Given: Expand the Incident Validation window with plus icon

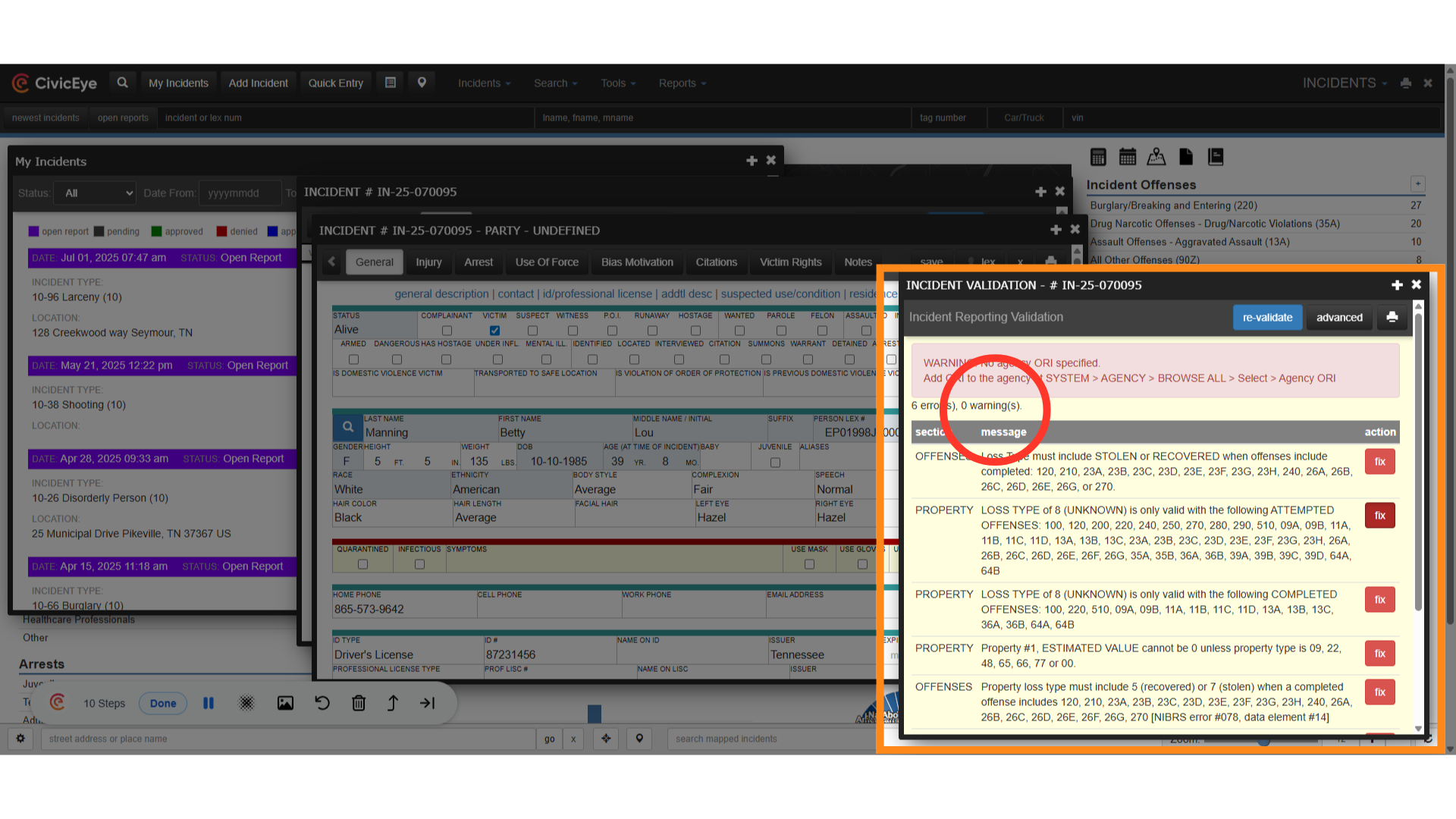Looking at the screenshot, I should (1397, 285).
